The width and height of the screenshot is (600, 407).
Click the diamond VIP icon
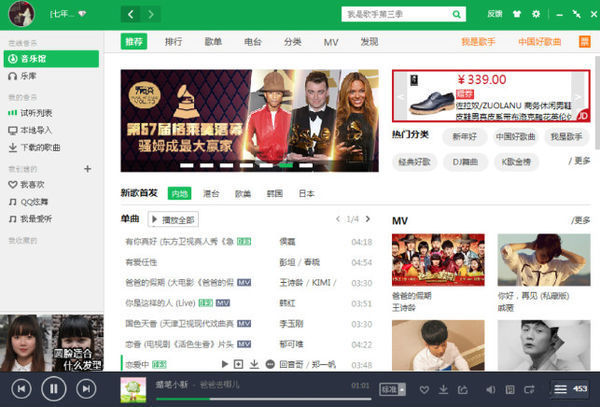(82, 14)
